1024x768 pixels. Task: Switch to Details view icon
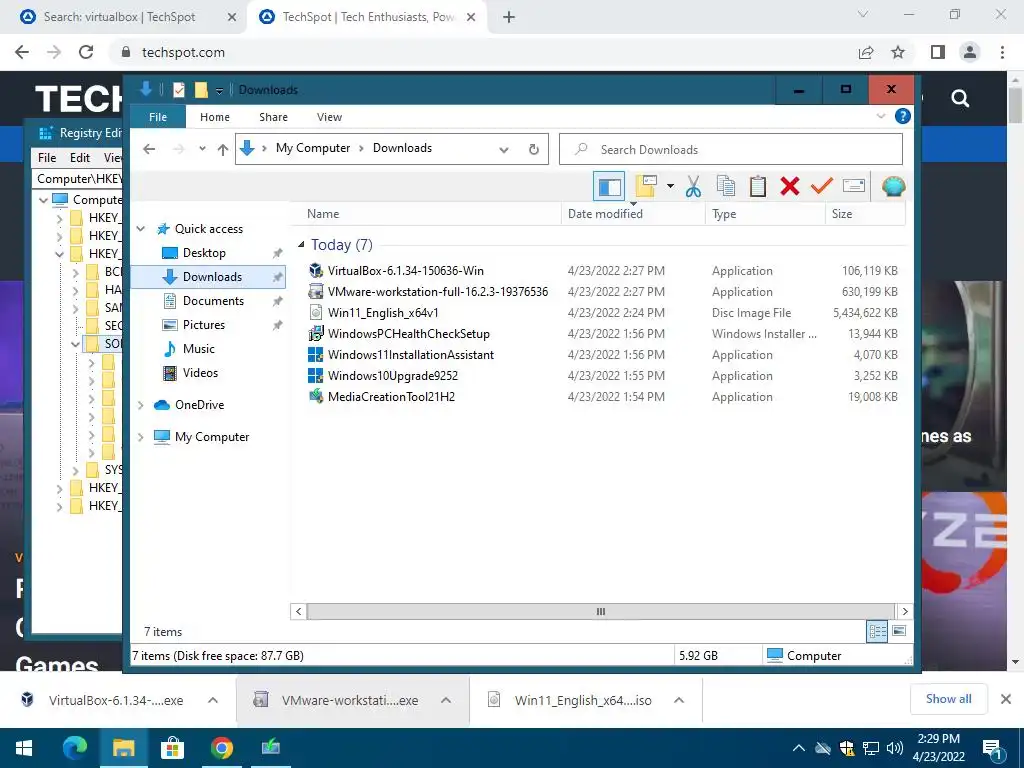(x=877, y=631)
